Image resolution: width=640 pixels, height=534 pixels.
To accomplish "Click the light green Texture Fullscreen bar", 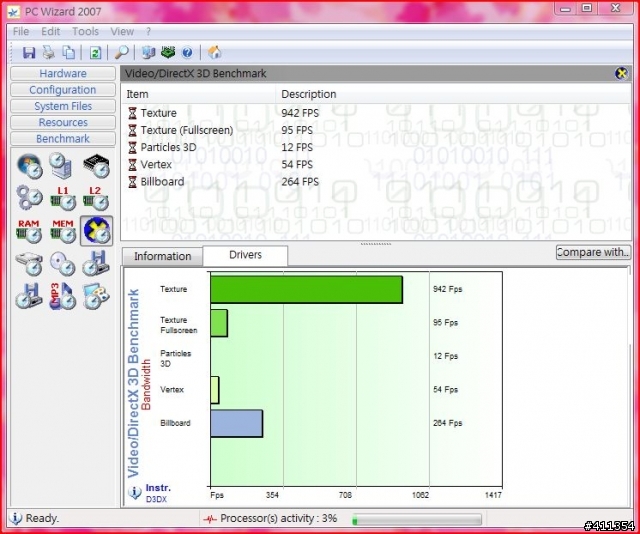I will pos(219,323).
